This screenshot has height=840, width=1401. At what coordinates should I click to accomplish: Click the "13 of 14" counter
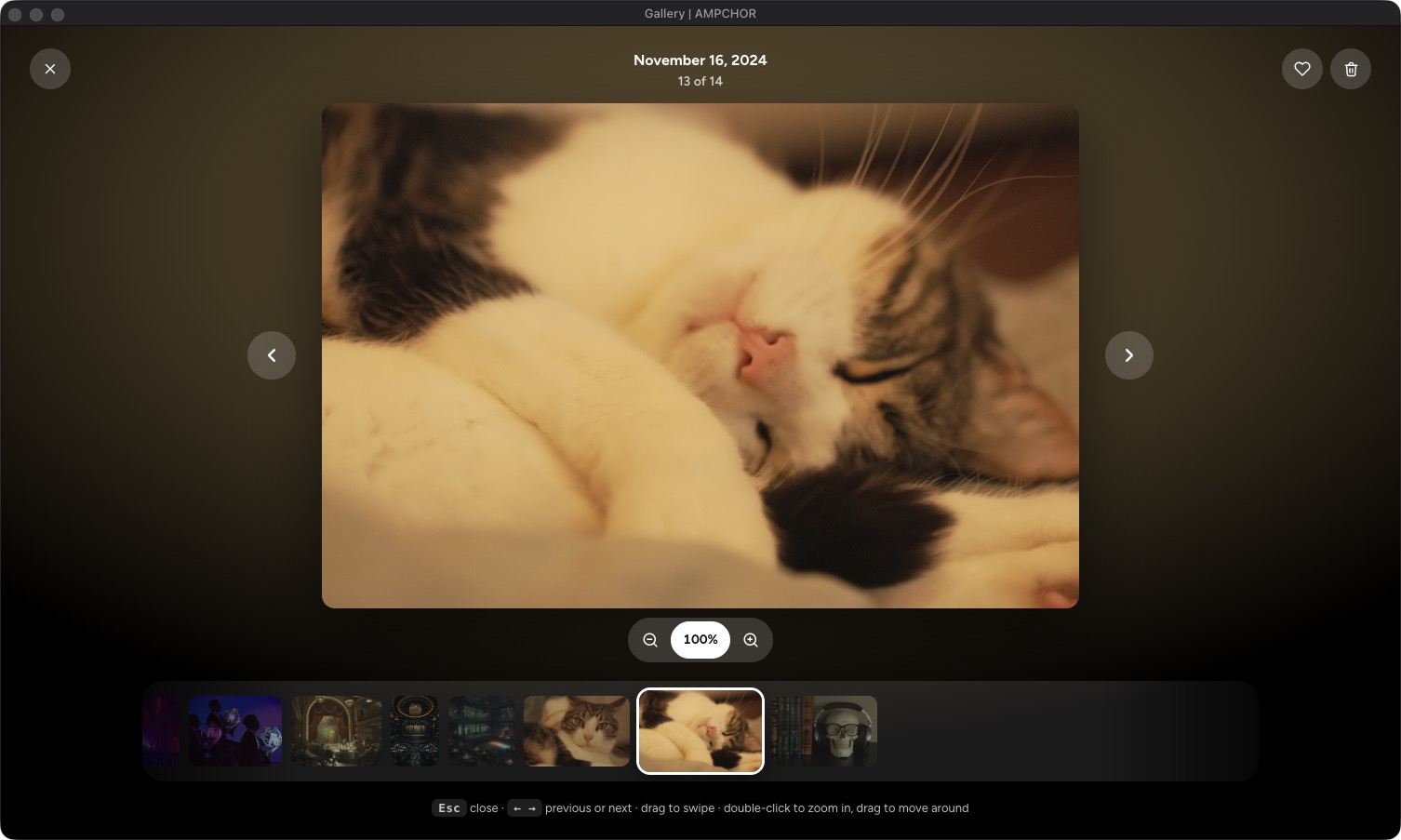700,82
